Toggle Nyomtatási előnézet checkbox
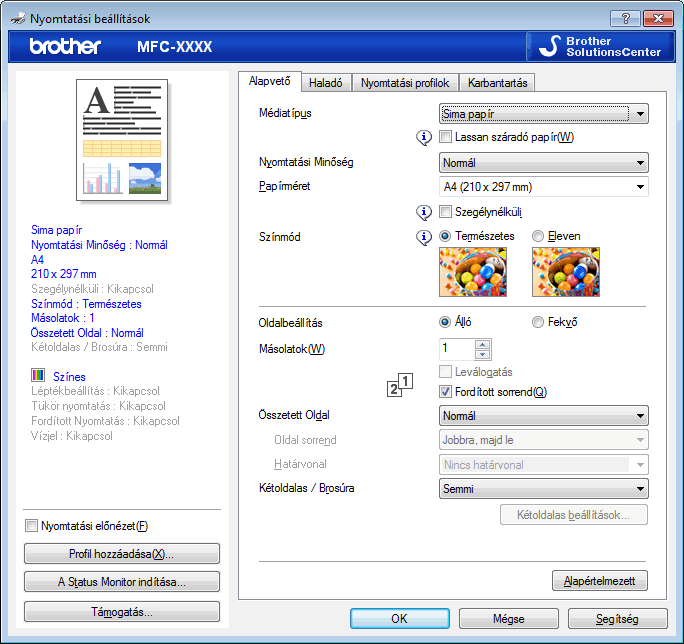684x644 pixels. click(31, 525)
